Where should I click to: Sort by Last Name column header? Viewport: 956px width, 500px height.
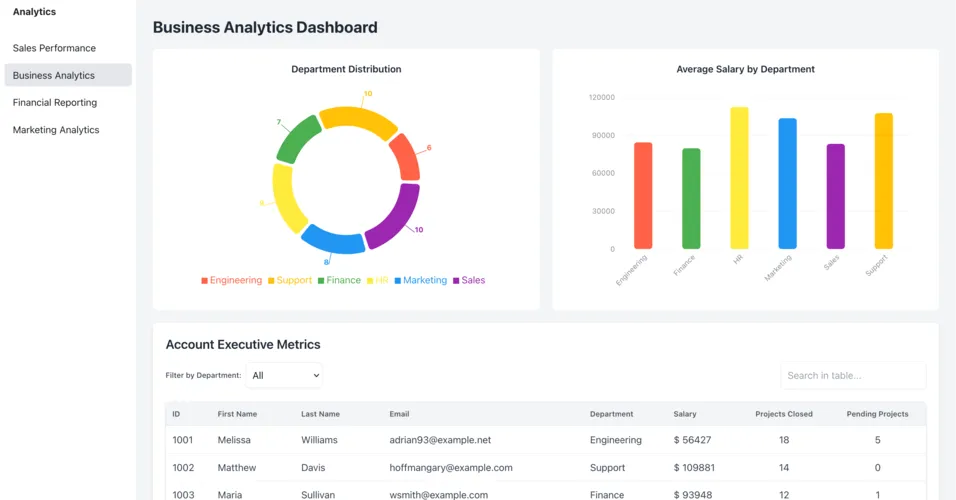coord(320,414)
